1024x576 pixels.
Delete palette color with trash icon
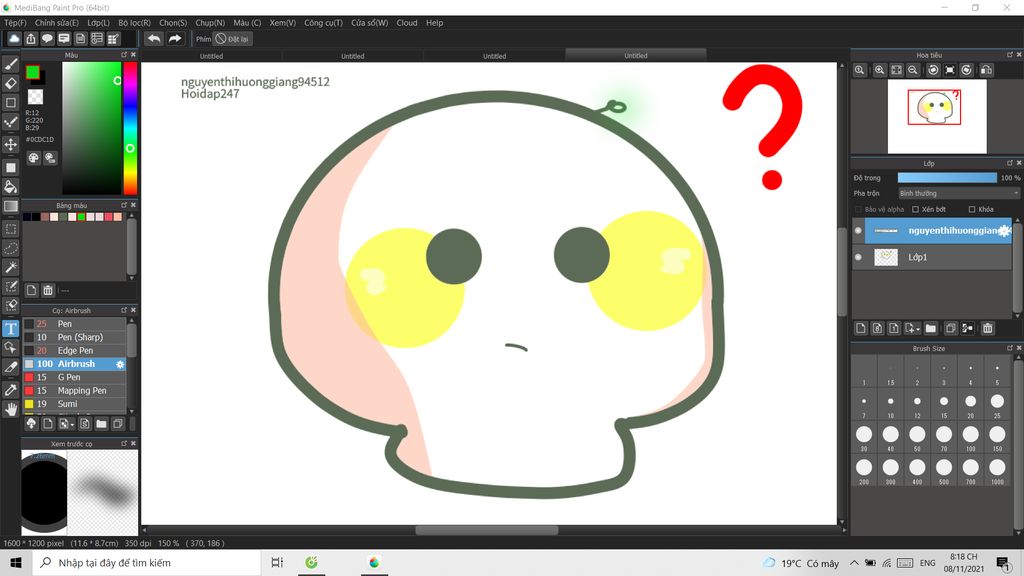coord(48,290)
